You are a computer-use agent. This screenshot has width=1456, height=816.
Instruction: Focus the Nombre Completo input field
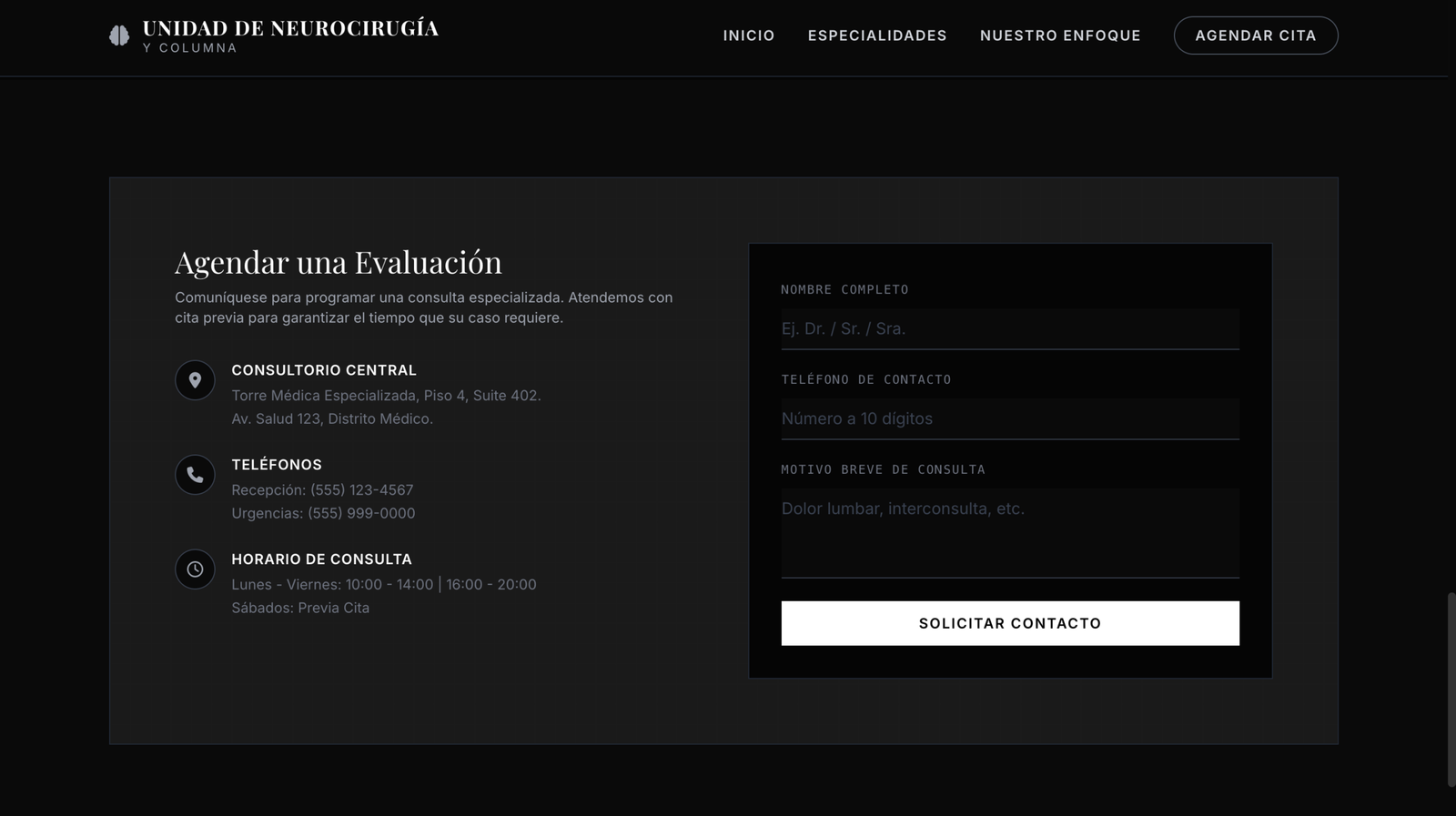click(1010, 328)
